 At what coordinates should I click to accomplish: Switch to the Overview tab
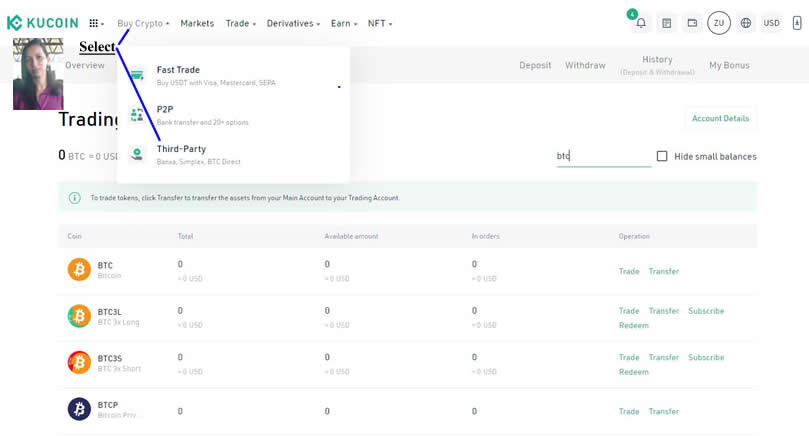pos(85,65)
